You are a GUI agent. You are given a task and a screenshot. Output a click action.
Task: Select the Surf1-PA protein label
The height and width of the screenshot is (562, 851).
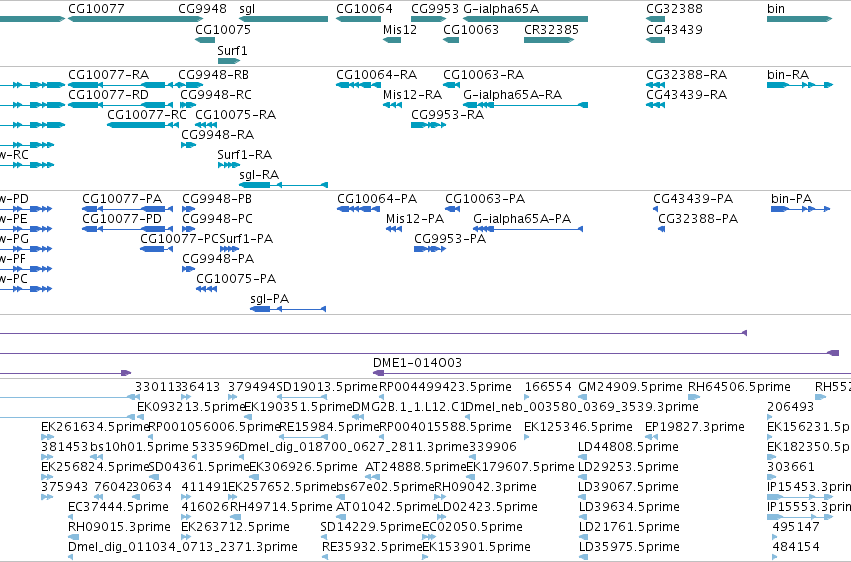[246, 239]
